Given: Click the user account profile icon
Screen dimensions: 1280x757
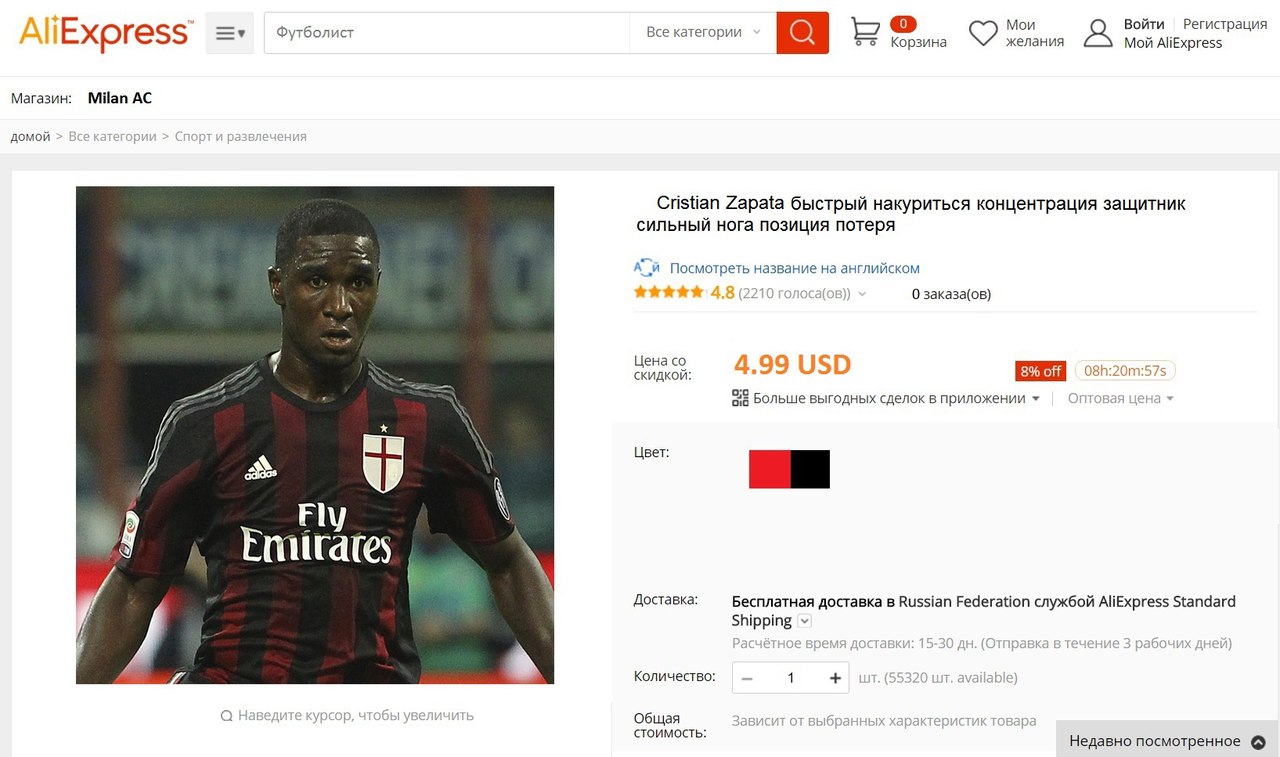Looking at the screenshot, I should pos(1098,33).
